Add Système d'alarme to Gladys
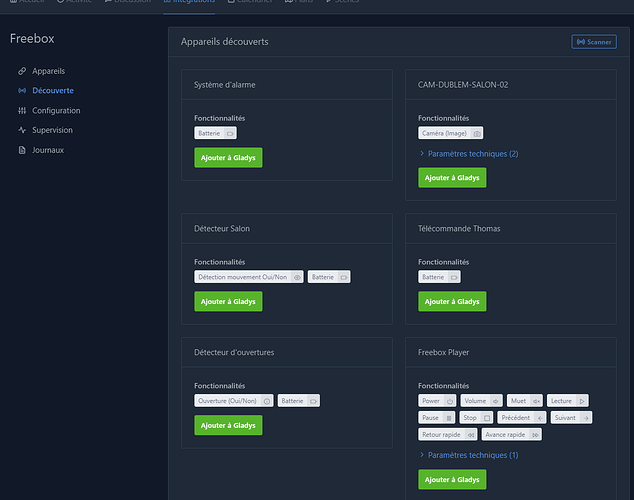 tap(228, 158)
